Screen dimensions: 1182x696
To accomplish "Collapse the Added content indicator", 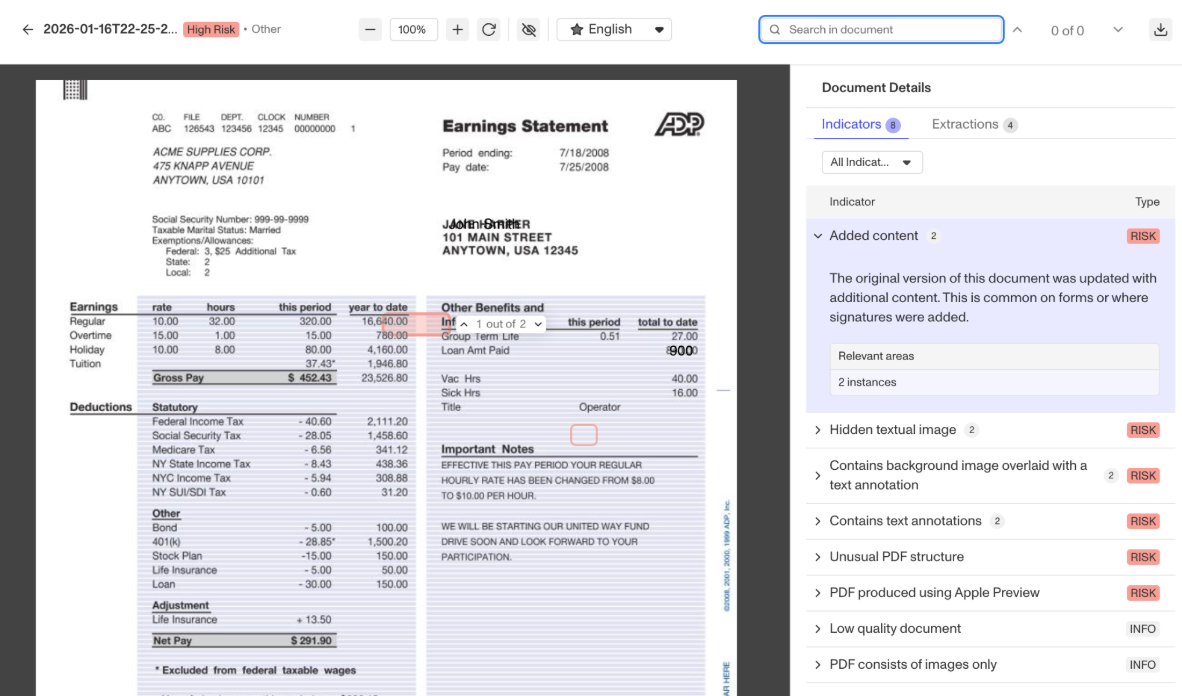I will pos(818,236).
